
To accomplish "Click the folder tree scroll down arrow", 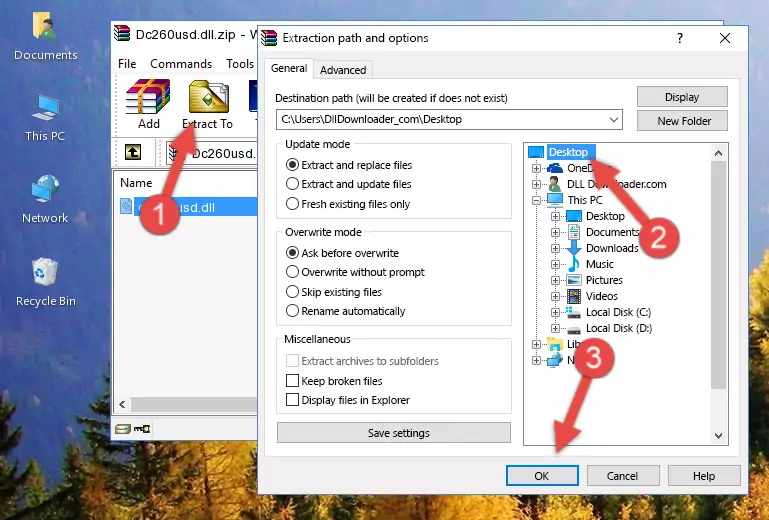I will (x=718, y=436).
